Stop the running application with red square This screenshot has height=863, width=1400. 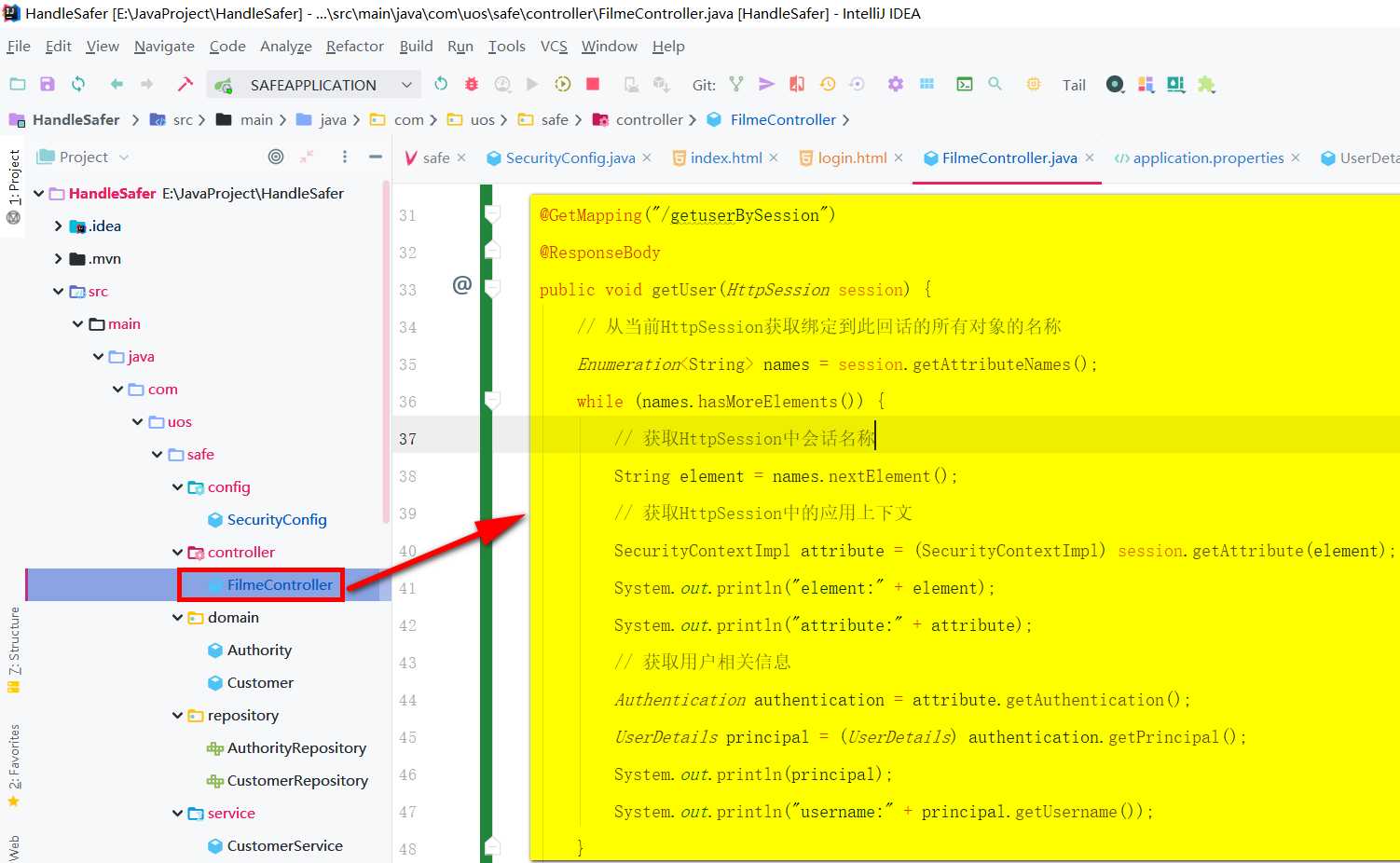tap(593, 84)
